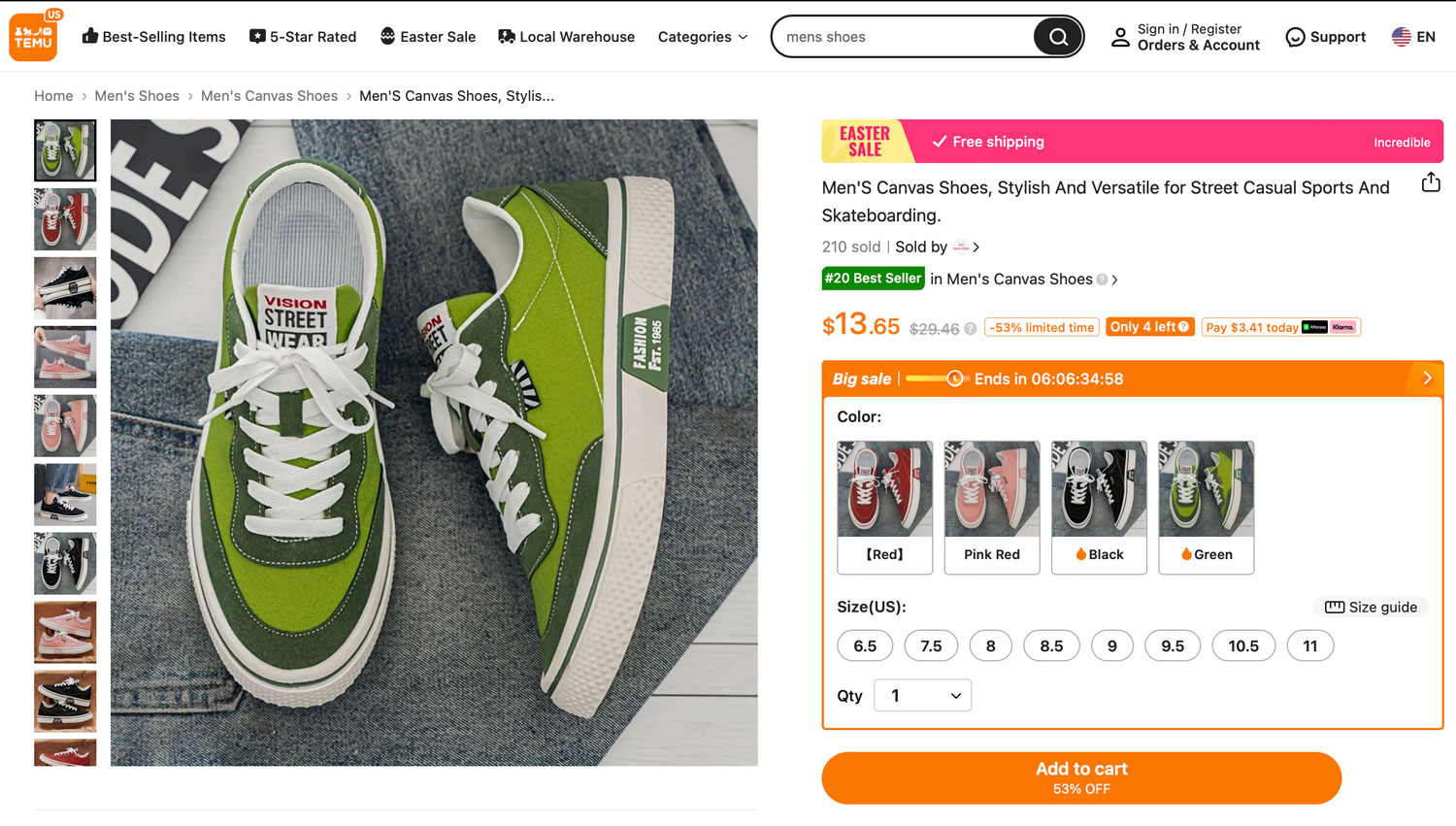Viewport: 1456px width, 826px height.
Task: Open the Sold by seller chevron
Action: point(976,248)
